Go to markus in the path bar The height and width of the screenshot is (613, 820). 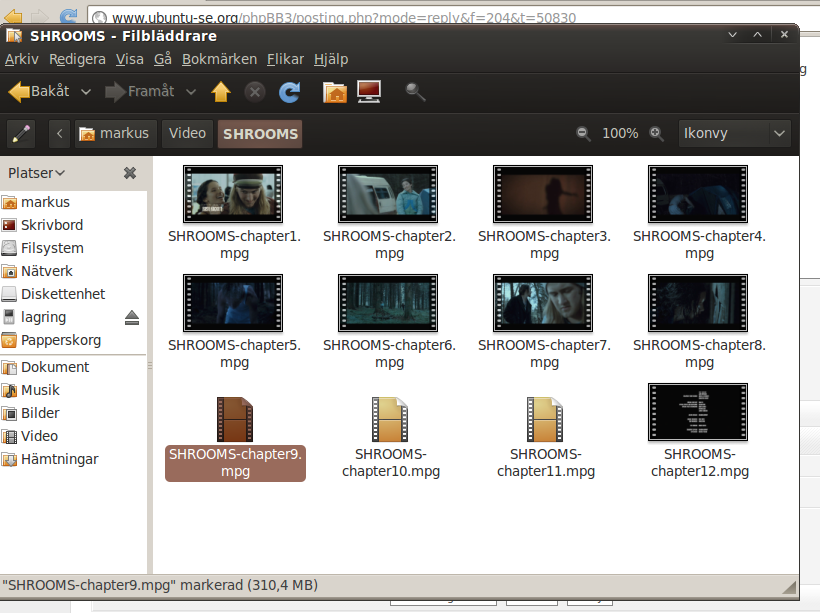click(x=115, y=134)
